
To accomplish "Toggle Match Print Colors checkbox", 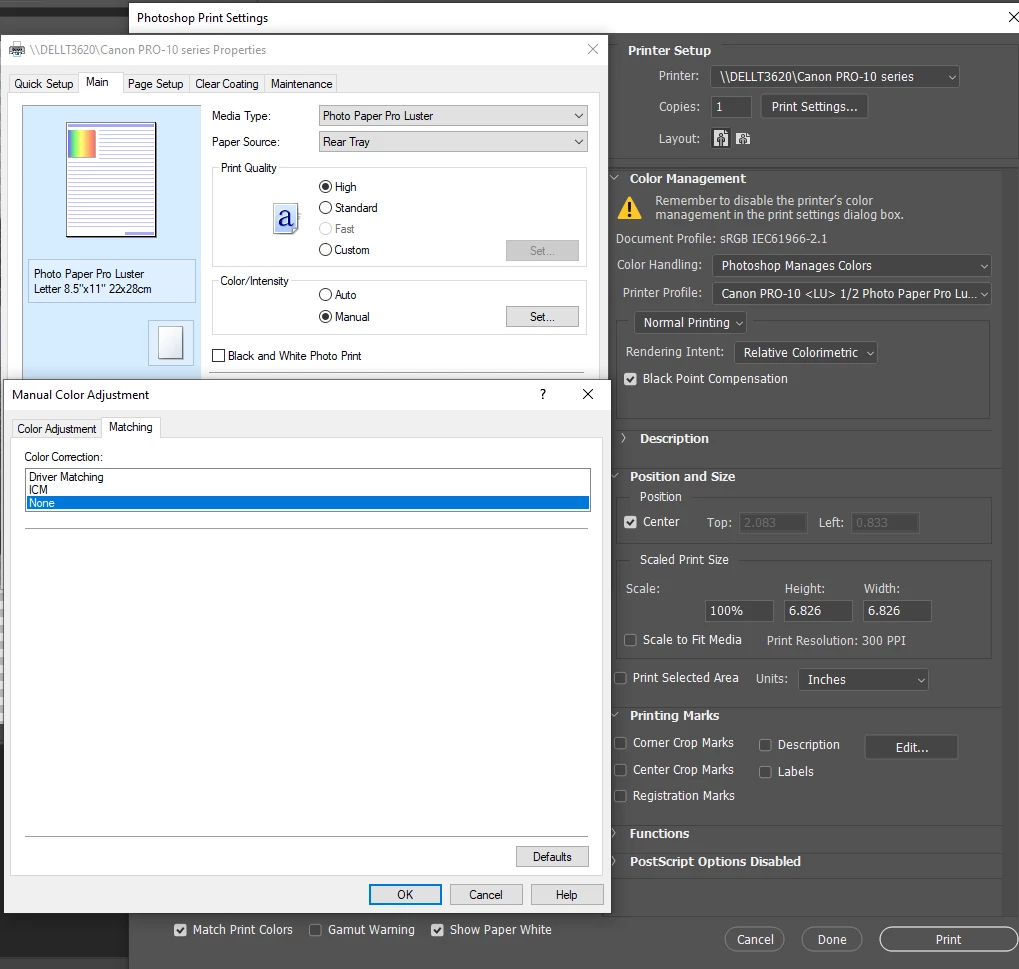I will [181, 930].
